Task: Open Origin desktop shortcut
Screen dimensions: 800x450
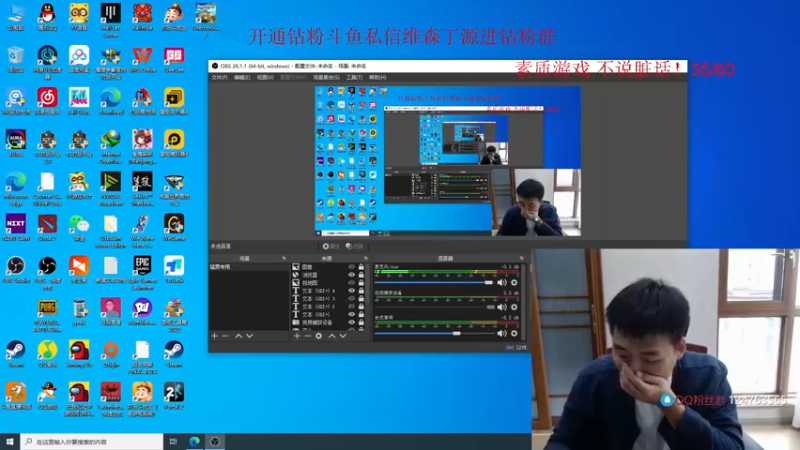Action: coord(111,354)
